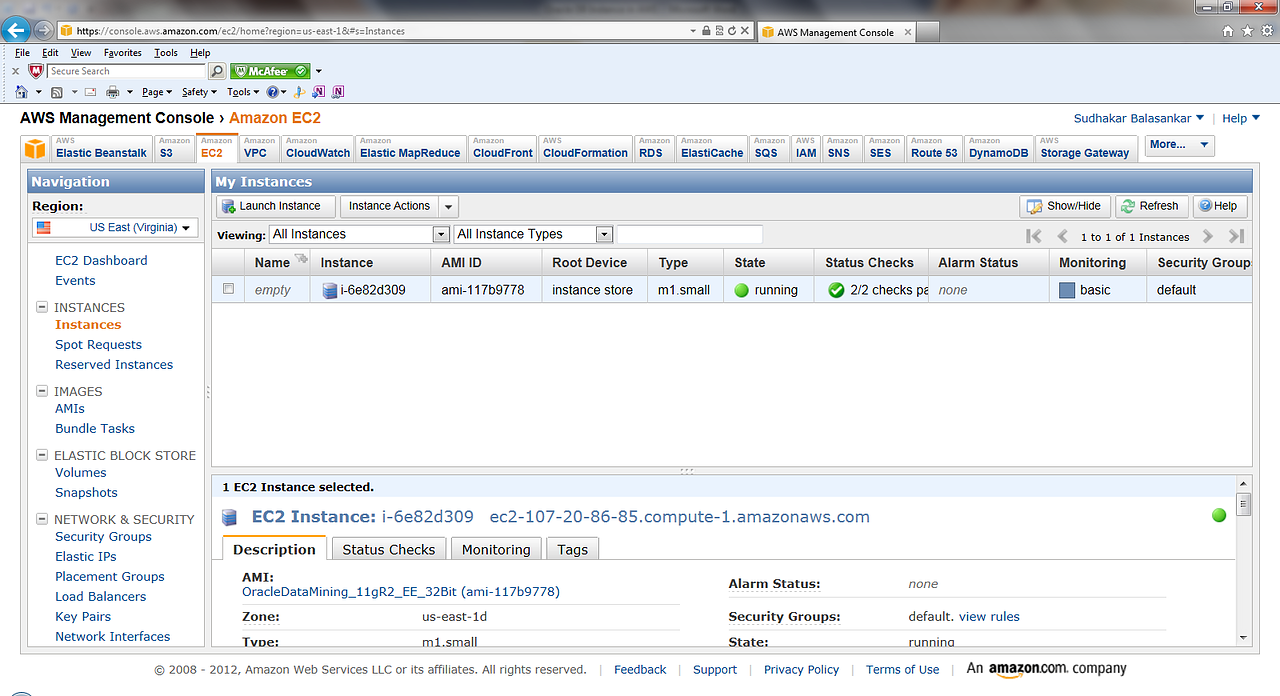The image size is (1280, 696).
Task: Open the Favorites menu
Action: pyautogui.click(x=123, y=53)
